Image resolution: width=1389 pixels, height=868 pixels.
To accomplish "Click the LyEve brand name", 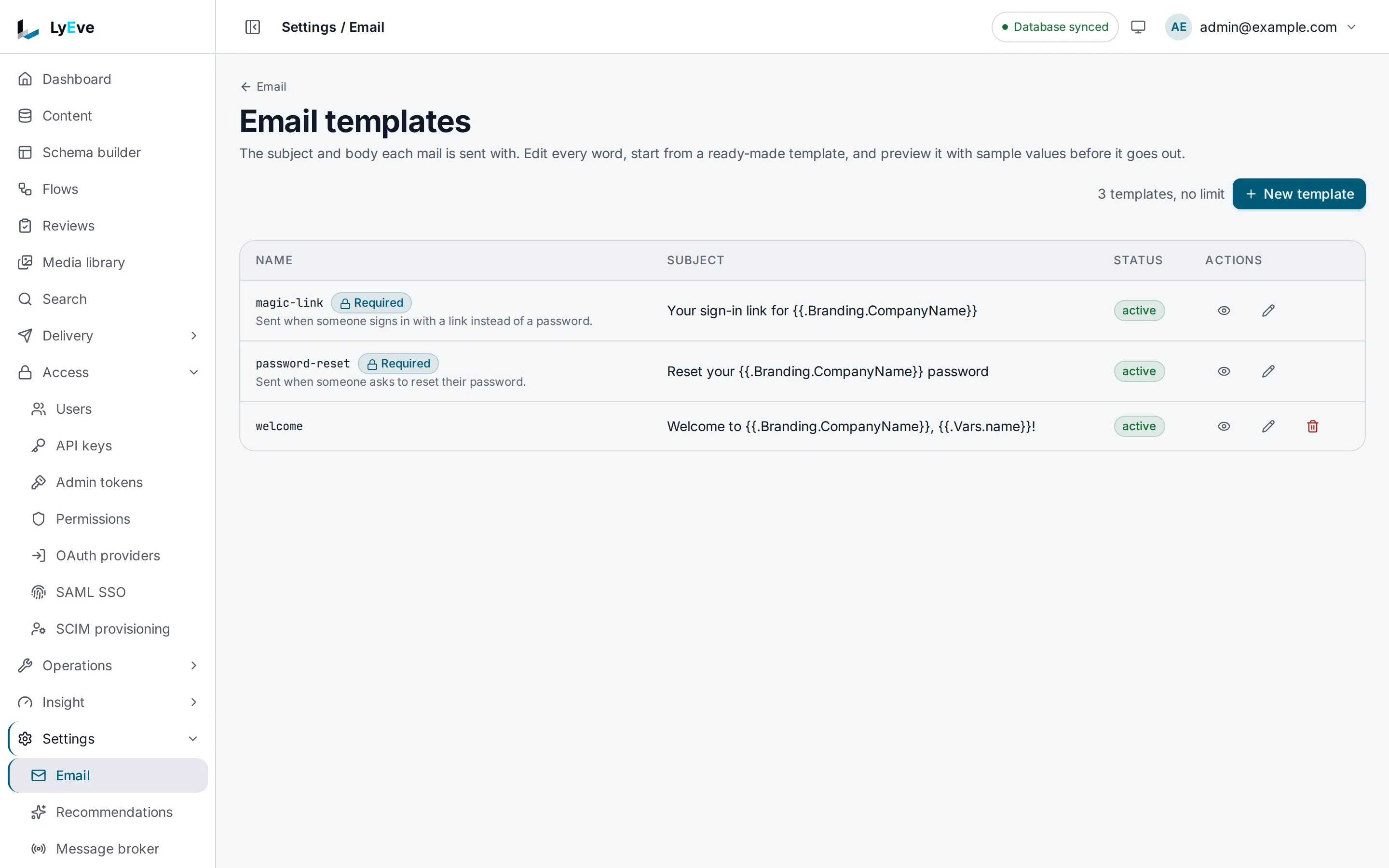I will 72,27.
